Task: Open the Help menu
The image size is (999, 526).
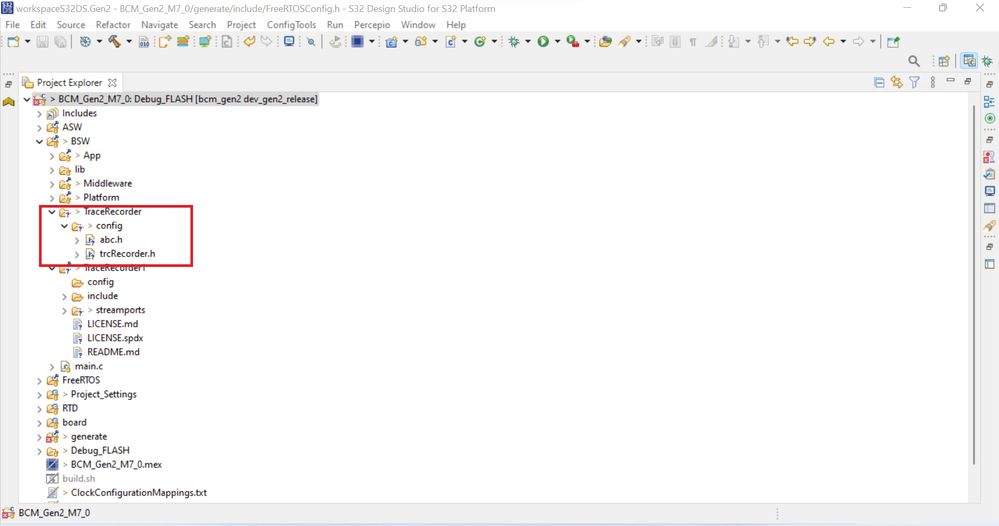Action: point(456,24)
